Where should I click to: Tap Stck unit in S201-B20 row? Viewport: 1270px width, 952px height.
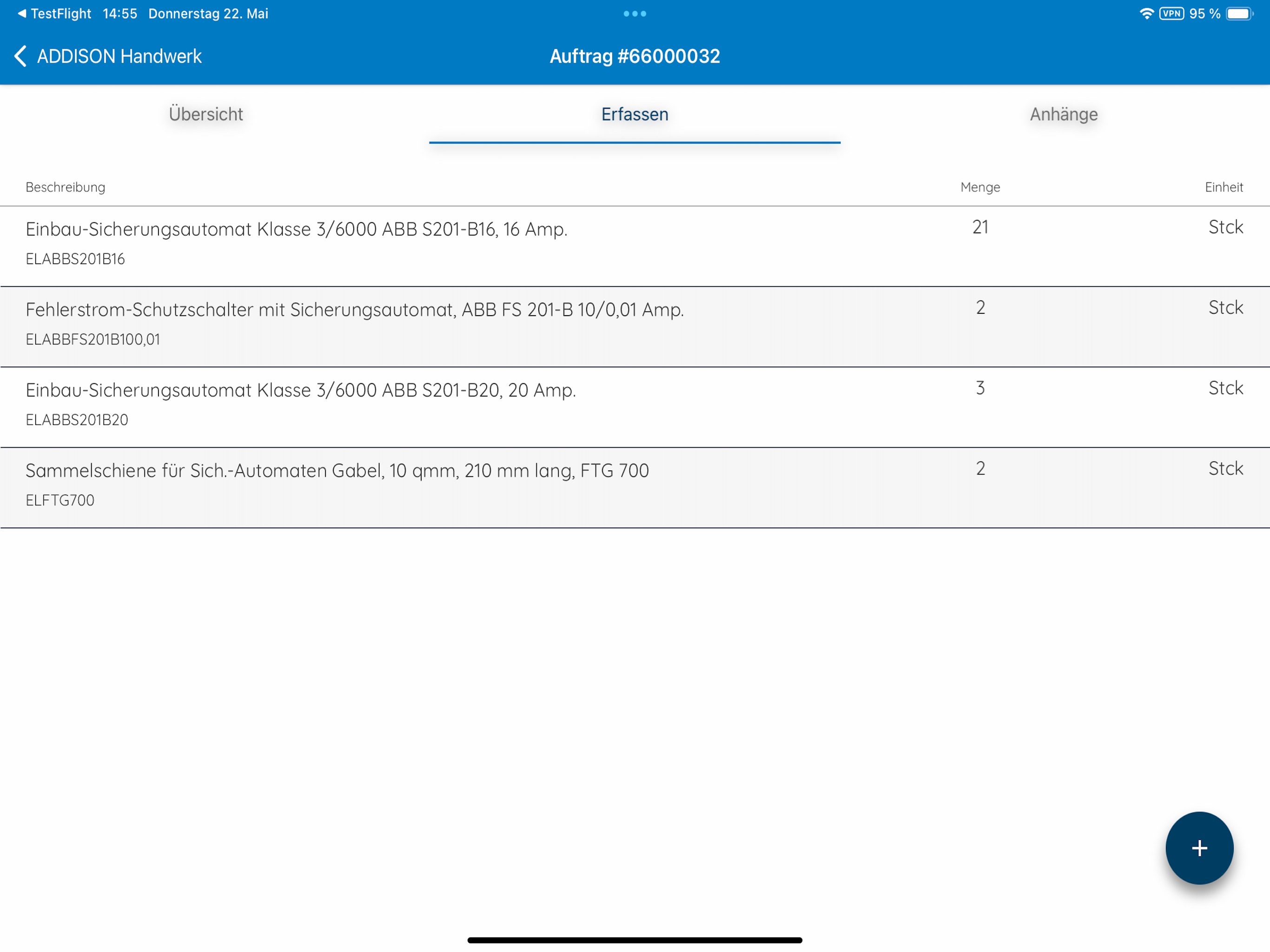1226,388
